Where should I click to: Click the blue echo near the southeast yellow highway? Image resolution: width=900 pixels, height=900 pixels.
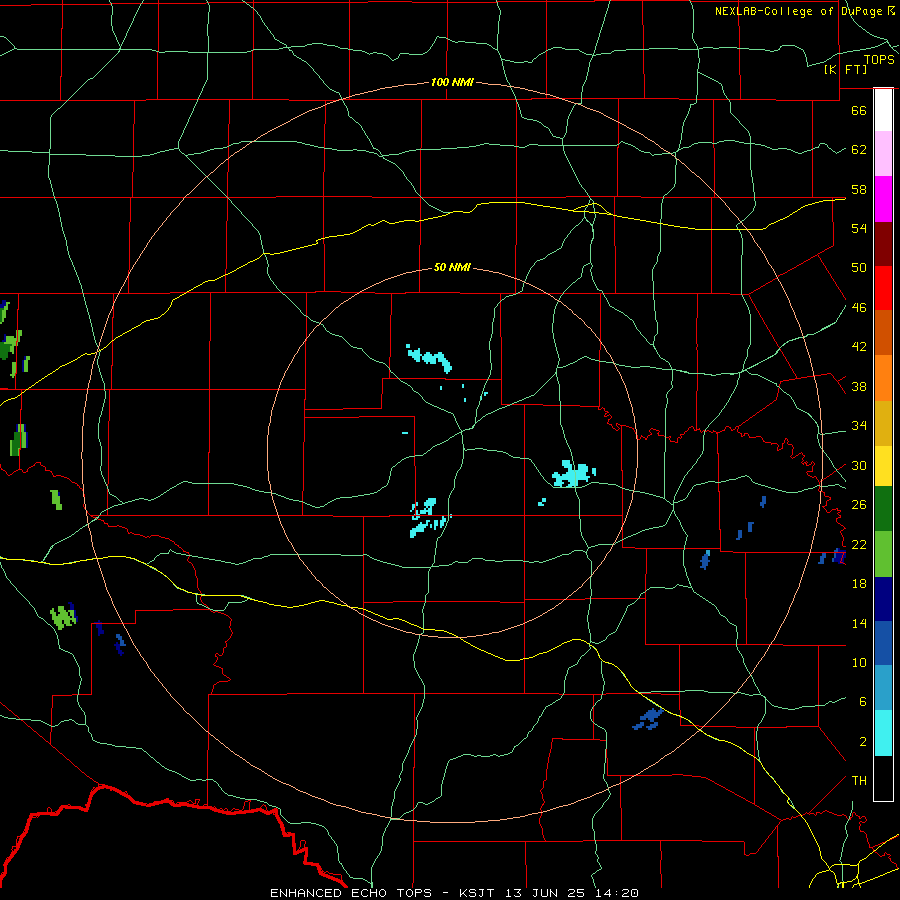[648, 719]
